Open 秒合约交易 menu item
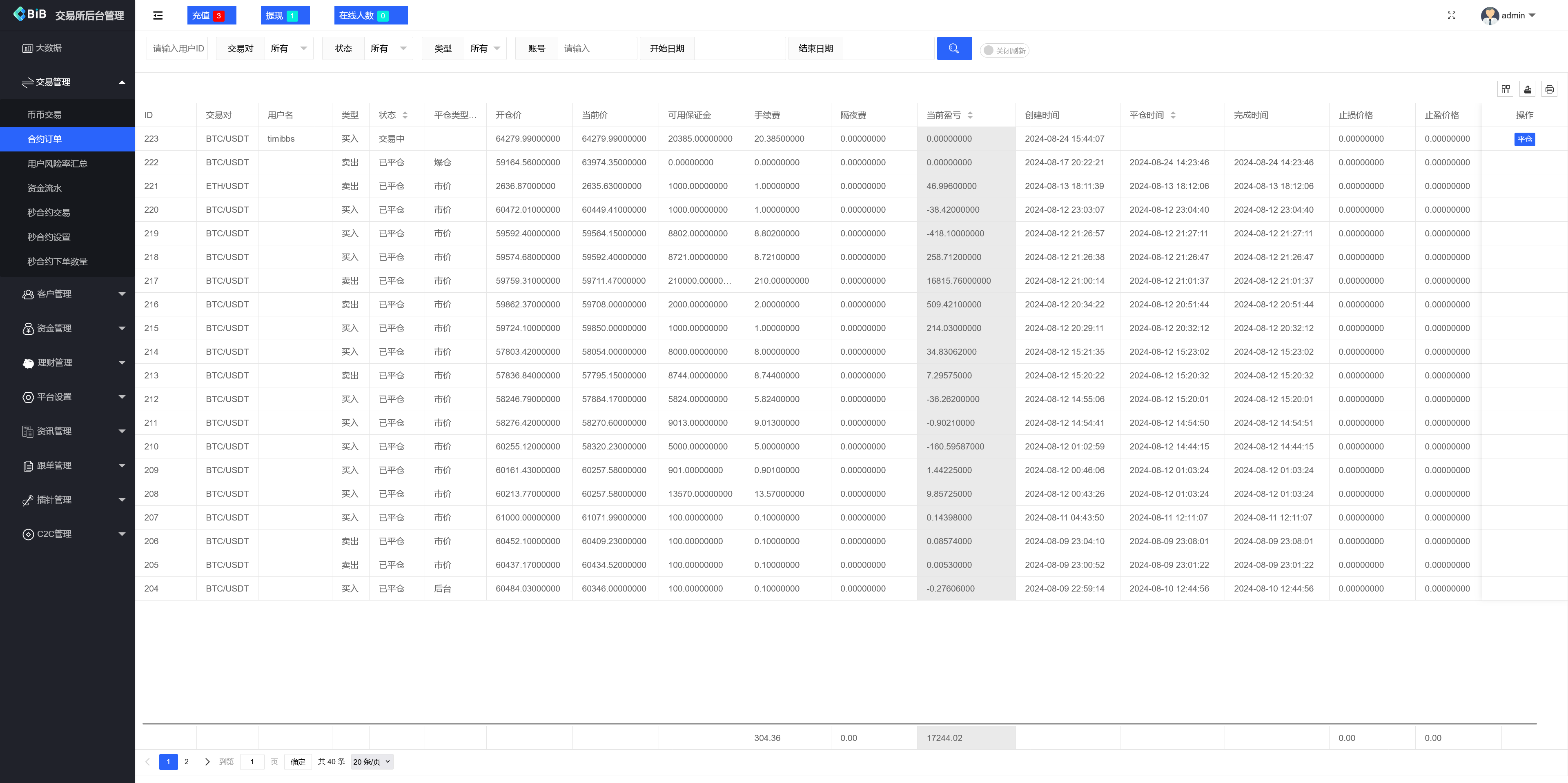The width and height of the screenshot is (1568, 783). point(49,212)
